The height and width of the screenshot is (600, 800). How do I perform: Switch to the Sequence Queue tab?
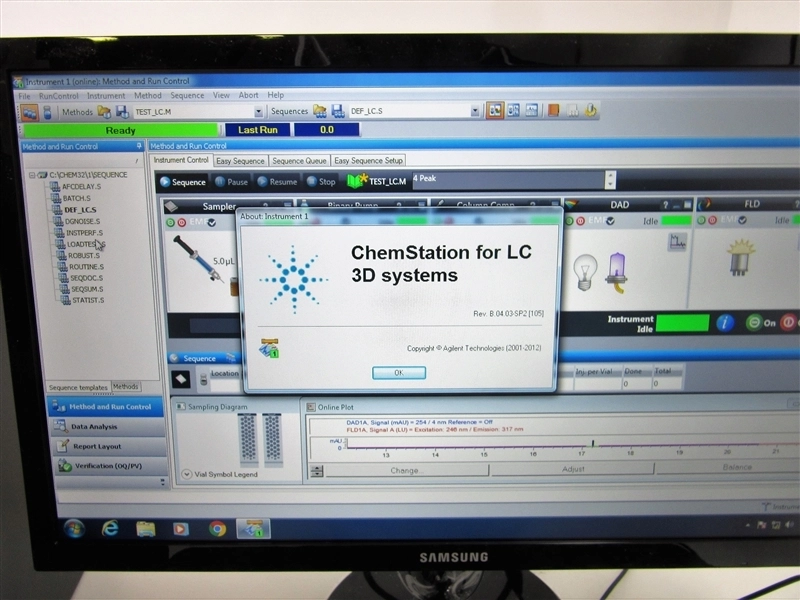299,161
